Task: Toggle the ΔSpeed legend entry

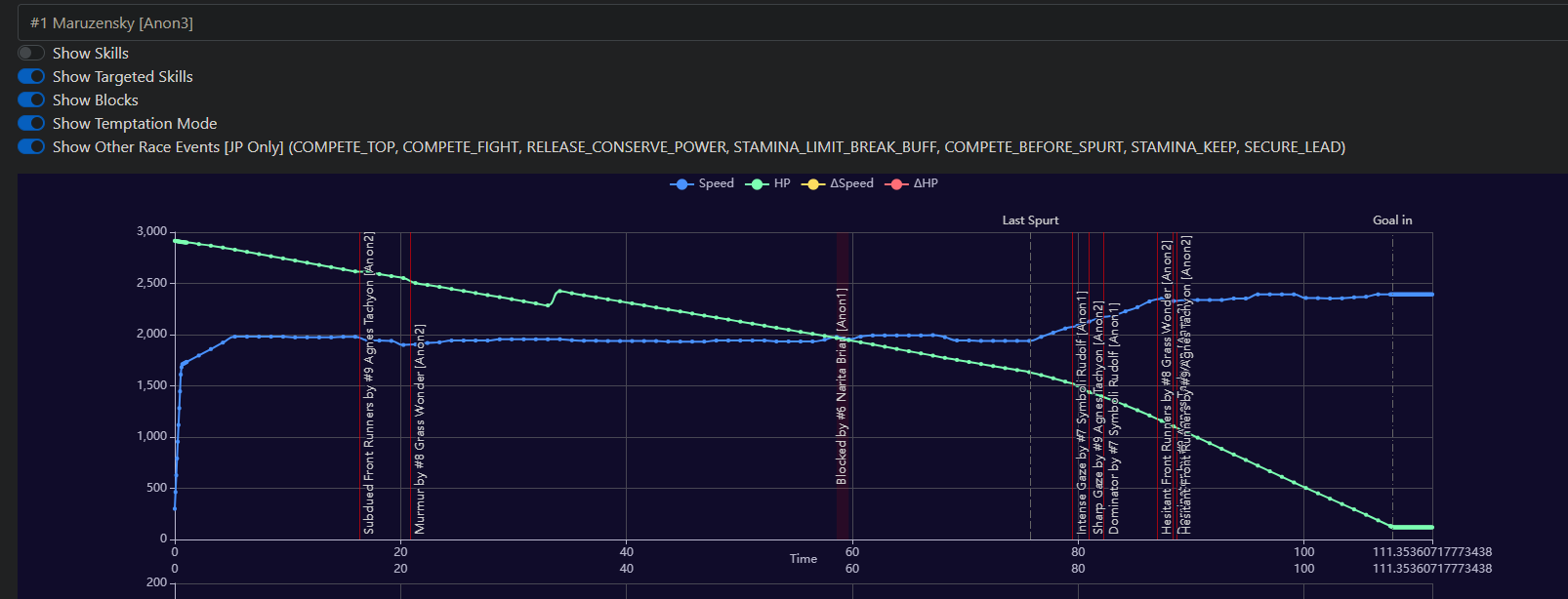Action: tap(838, 183)
